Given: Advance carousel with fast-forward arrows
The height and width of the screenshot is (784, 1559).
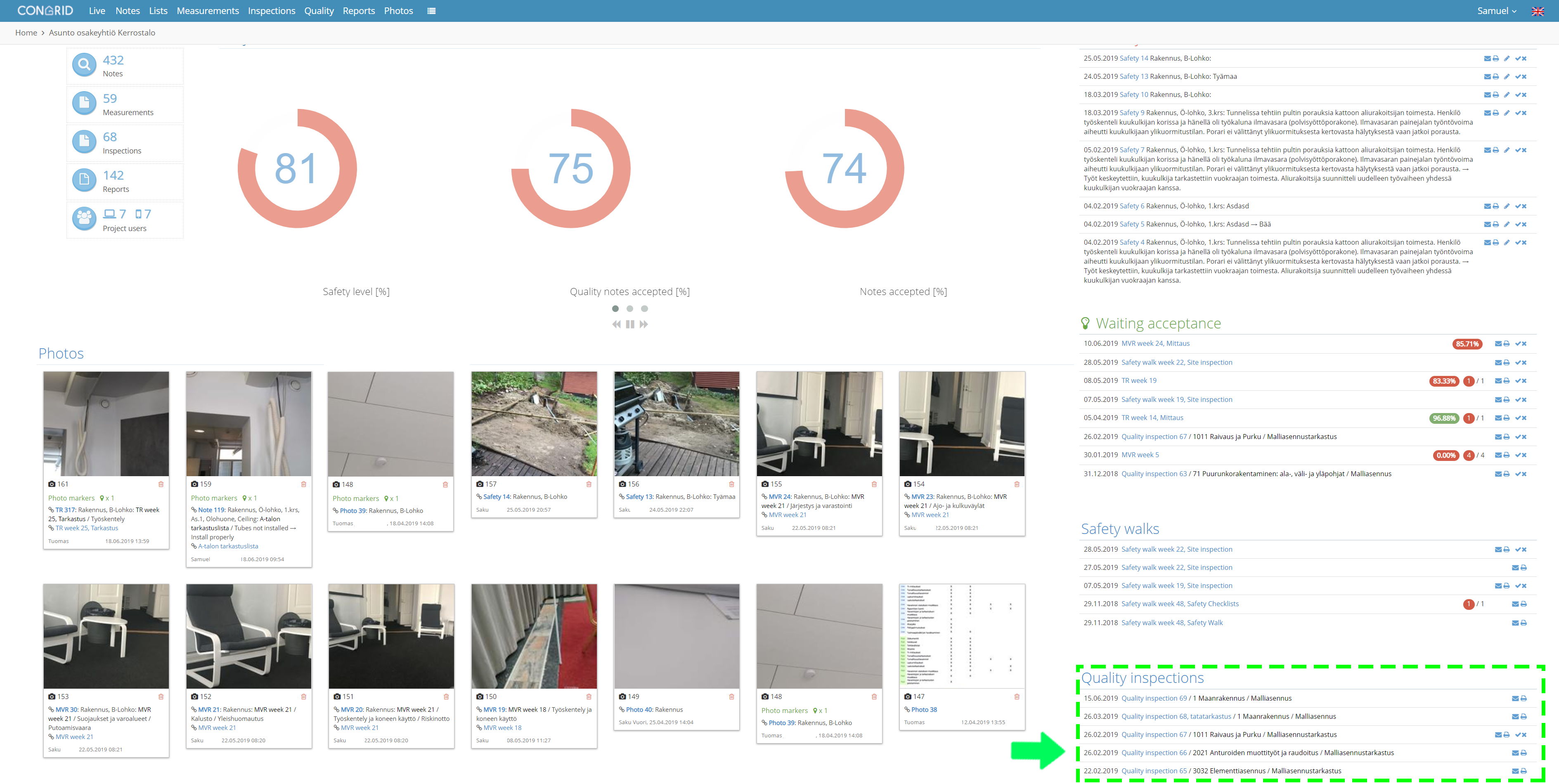Looking at the screenshot, I should pos(644,324).
